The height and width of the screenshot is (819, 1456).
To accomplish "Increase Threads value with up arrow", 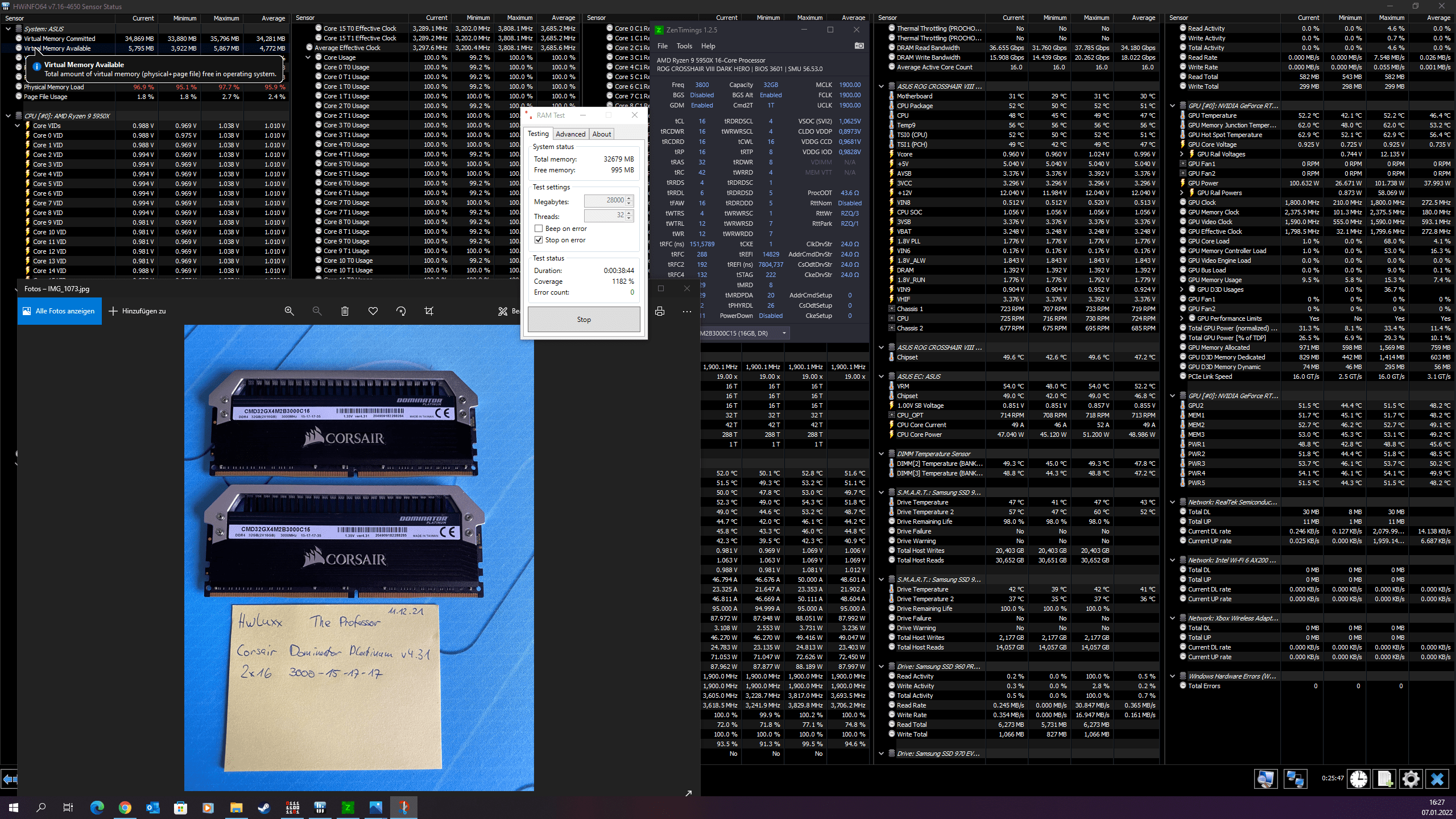I will (629, 213).
